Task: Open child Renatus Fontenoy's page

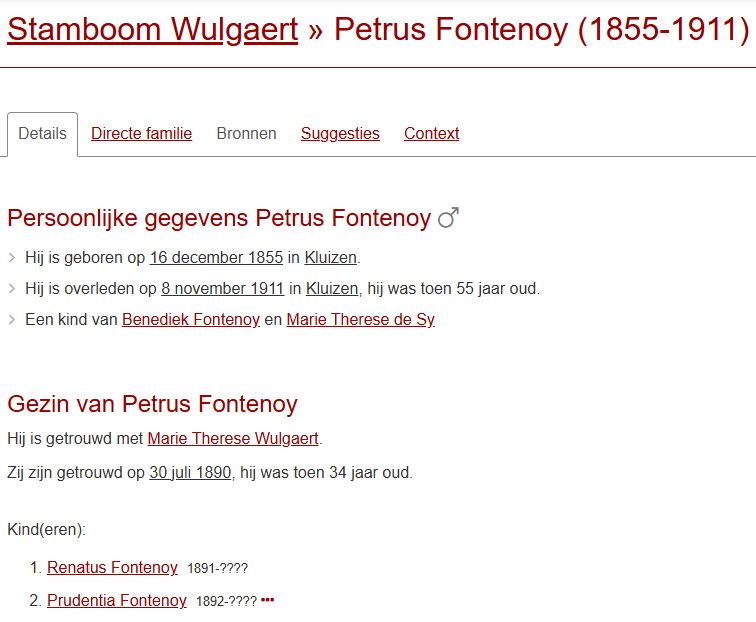Action: tap(112, 568)
